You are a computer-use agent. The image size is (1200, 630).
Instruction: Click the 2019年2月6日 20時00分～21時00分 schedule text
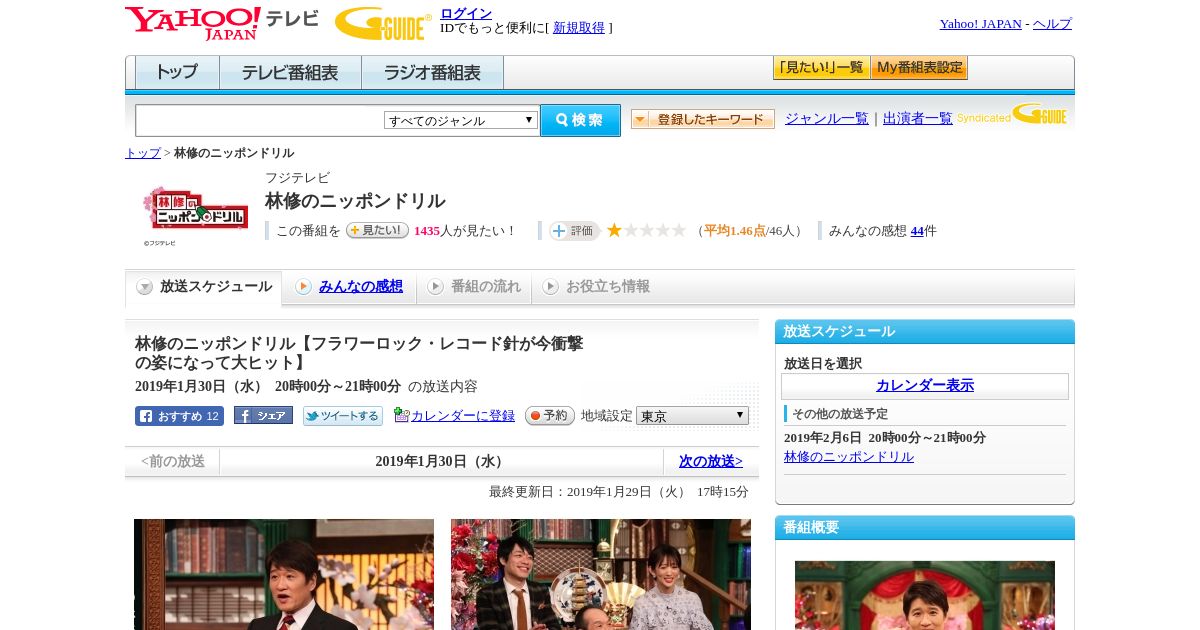click(885, 438)
